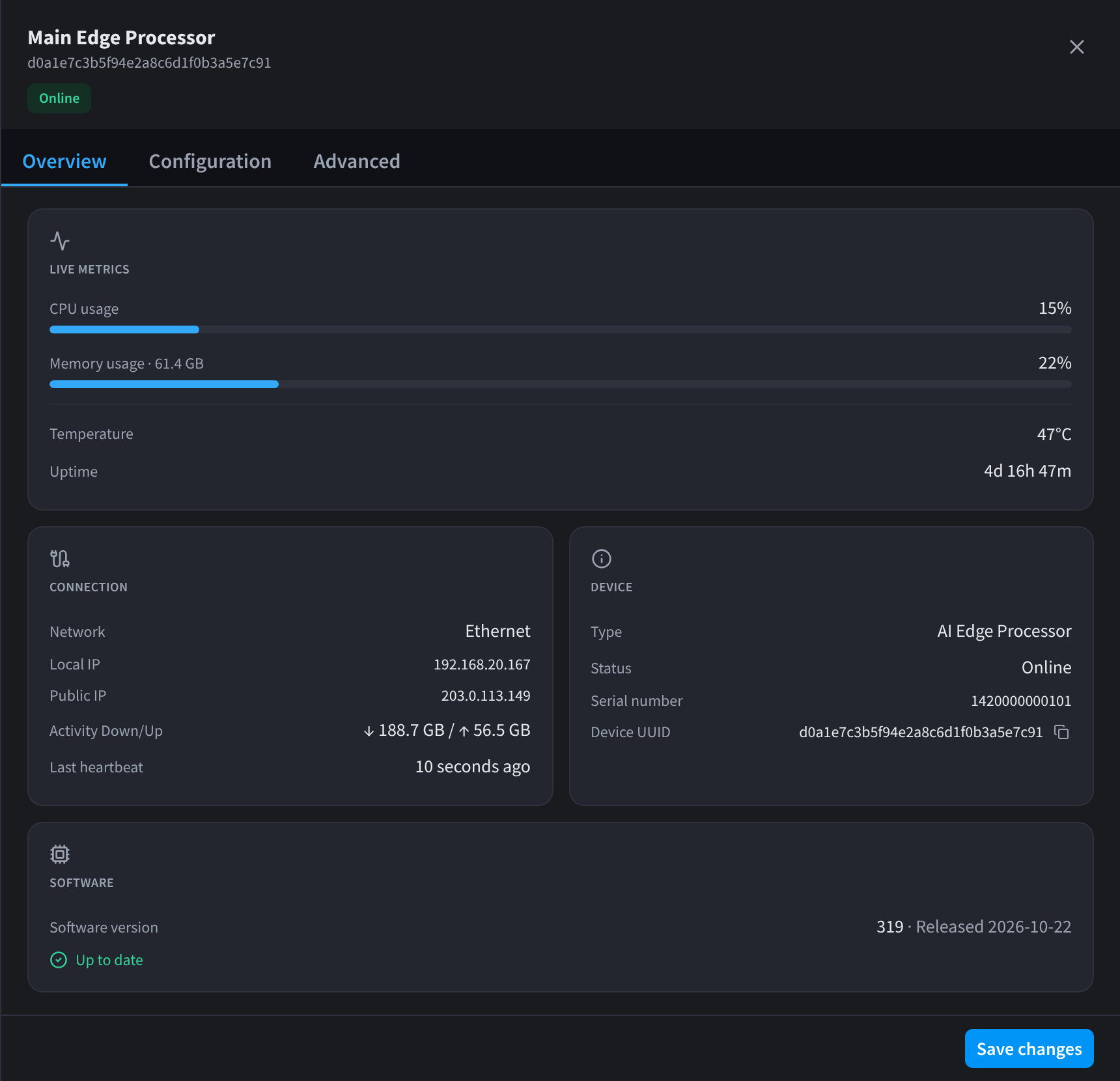This screenshot has height=1081, width=1120.
Task: Click the Memory usage progress bar
Action: (561, 384)
